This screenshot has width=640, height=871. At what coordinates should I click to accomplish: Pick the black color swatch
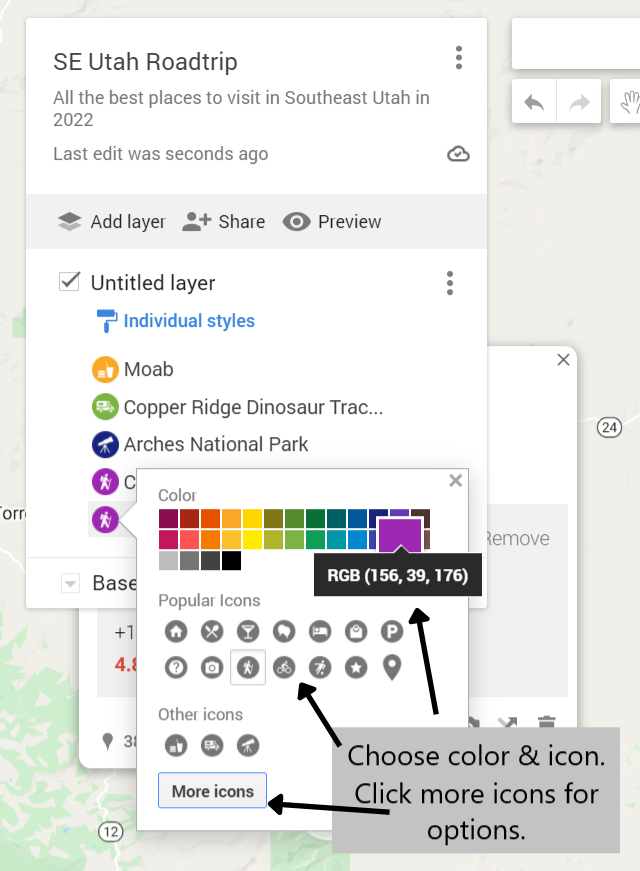tap(231, 561)
